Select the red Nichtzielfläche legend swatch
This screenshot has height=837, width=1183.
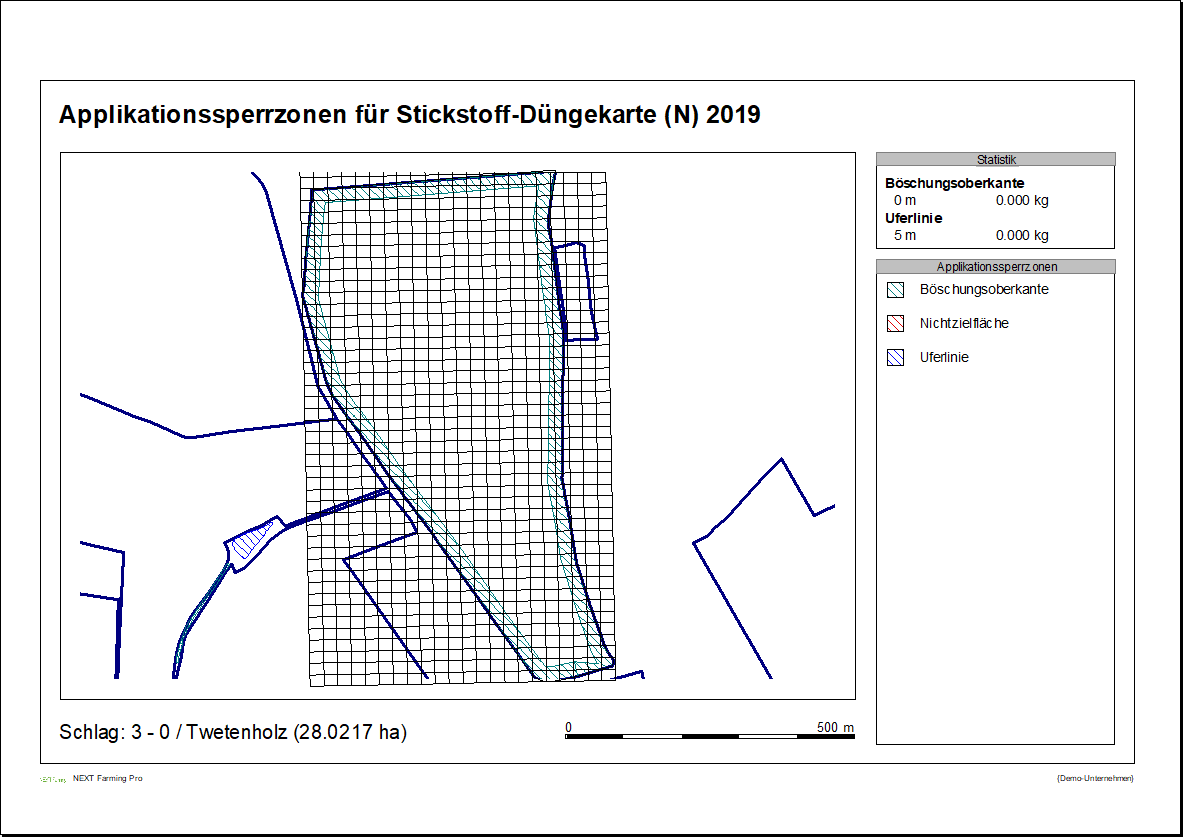coord(895,324)
